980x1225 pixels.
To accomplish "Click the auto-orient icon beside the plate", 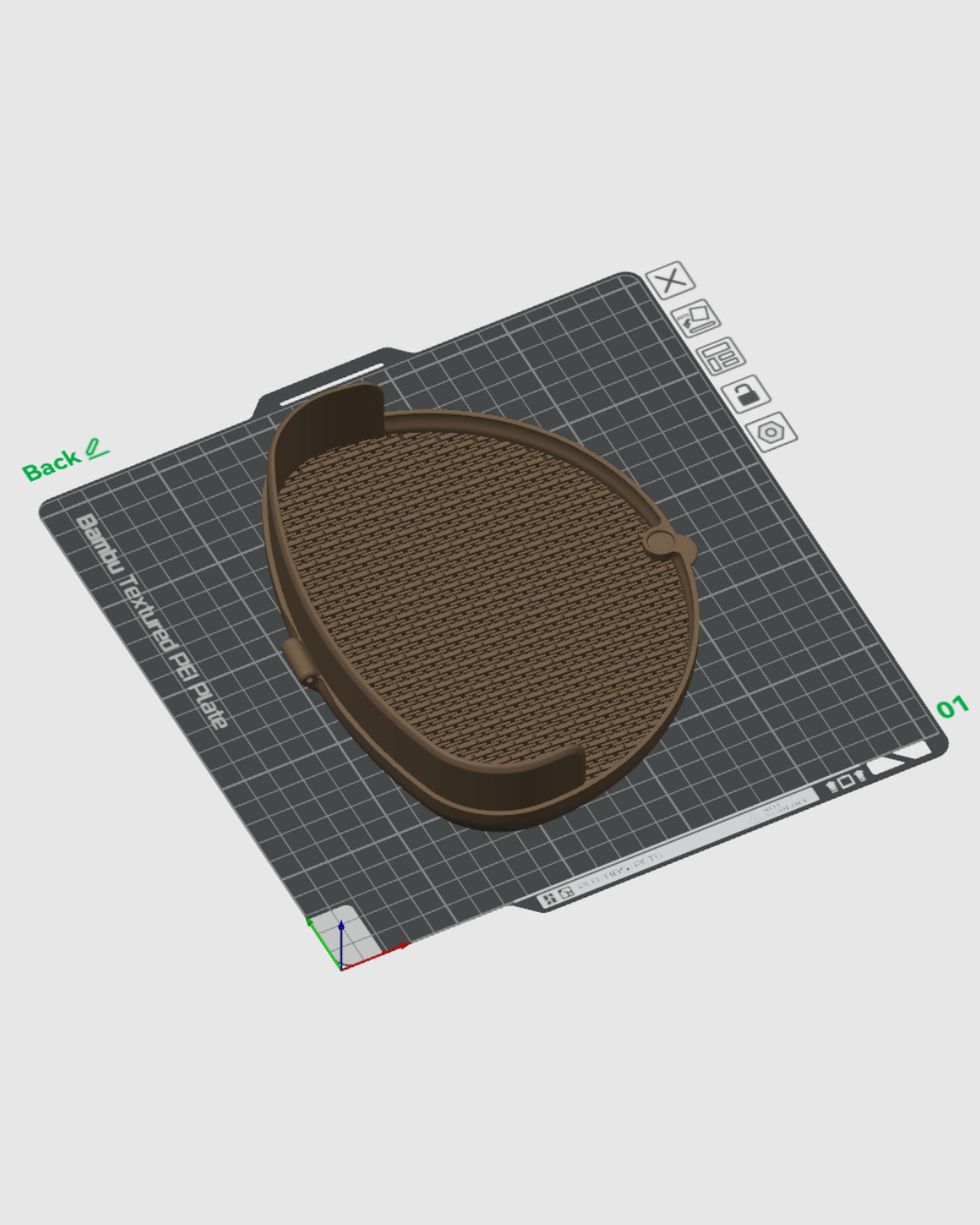I will click(695, 318).
